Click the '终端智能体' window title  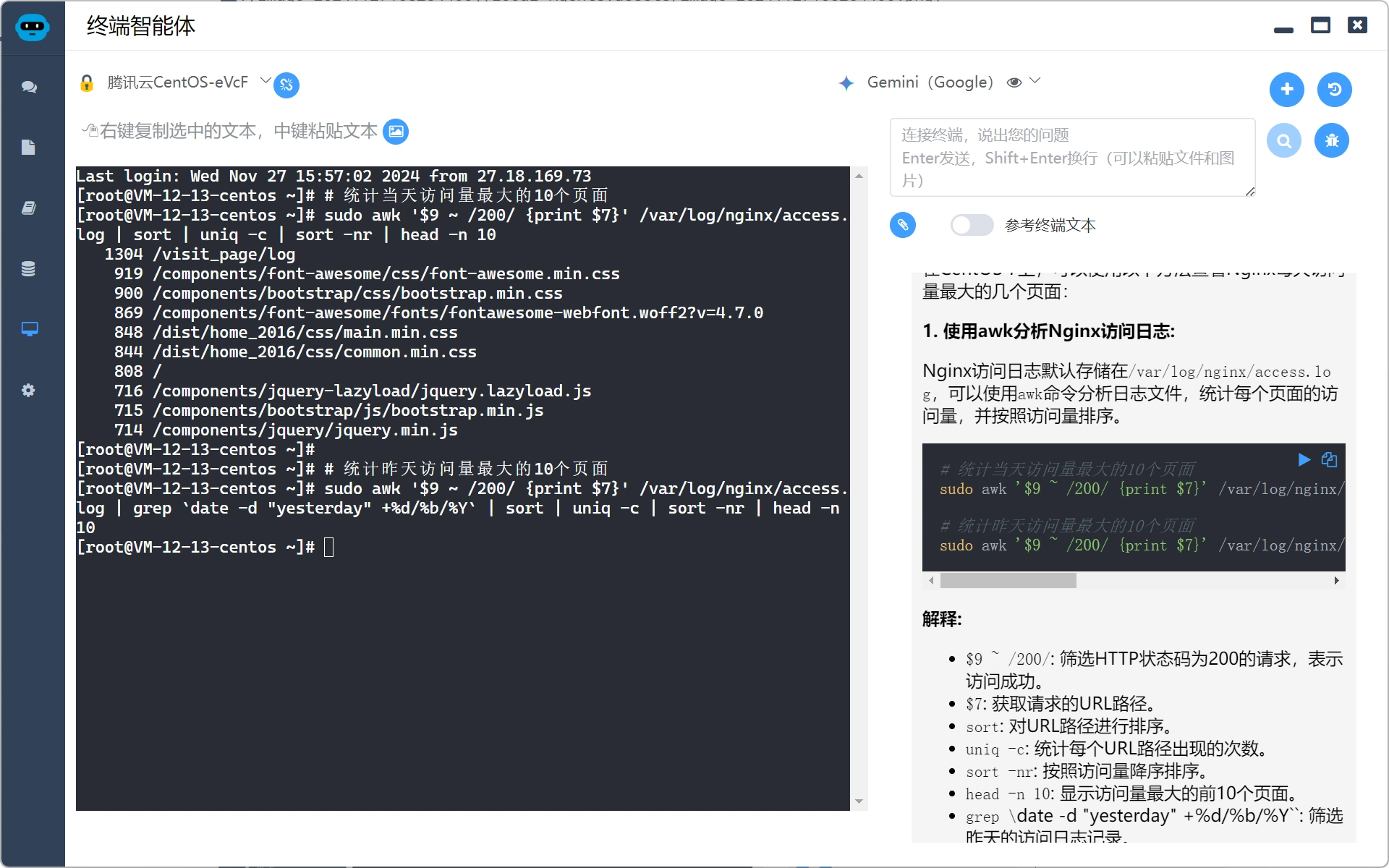[141, 26]
